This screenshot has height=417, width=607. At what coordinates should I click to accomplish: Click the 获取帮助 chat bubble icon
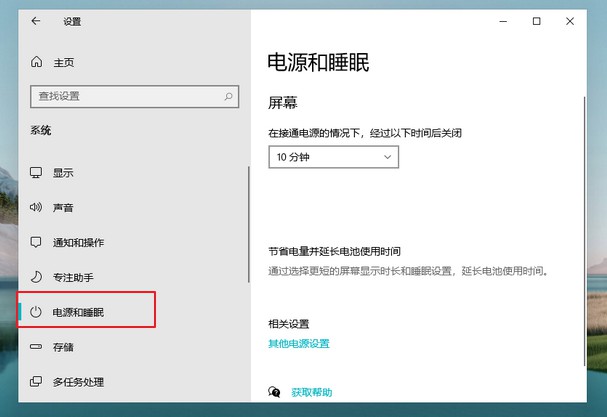(274, 392)
